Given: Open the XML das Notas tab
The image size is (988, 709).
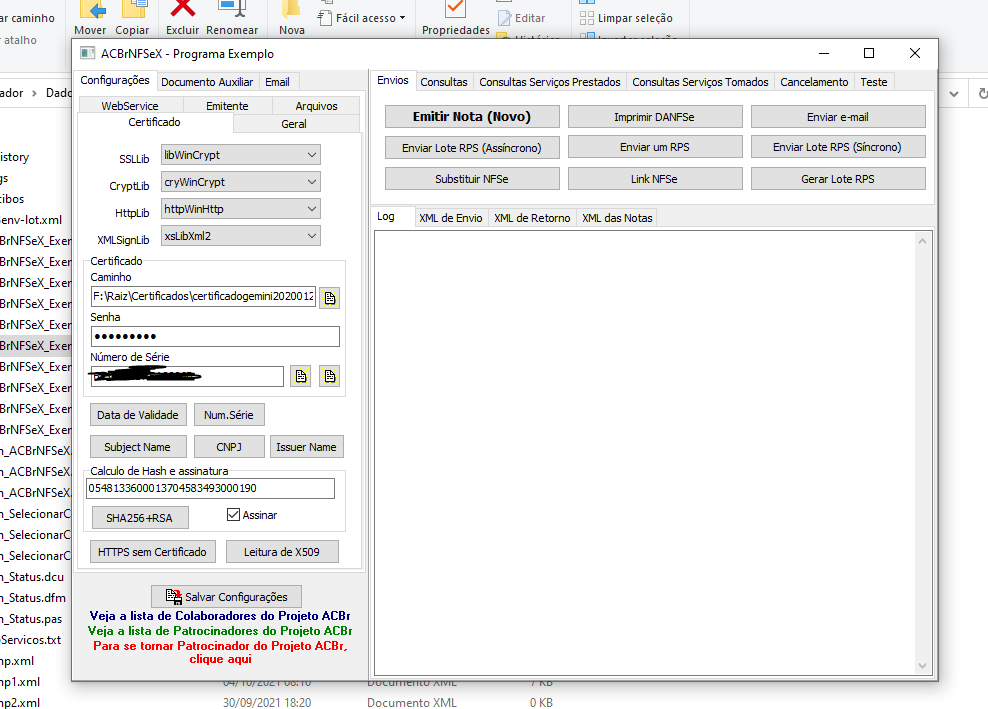Looking at the screenshot, I should pos(617,218).
